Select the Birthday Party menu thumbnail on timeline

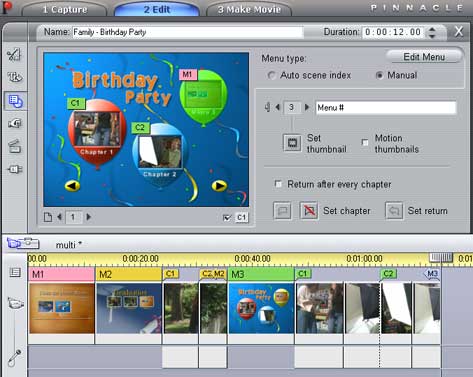click(x=261, y=308)
